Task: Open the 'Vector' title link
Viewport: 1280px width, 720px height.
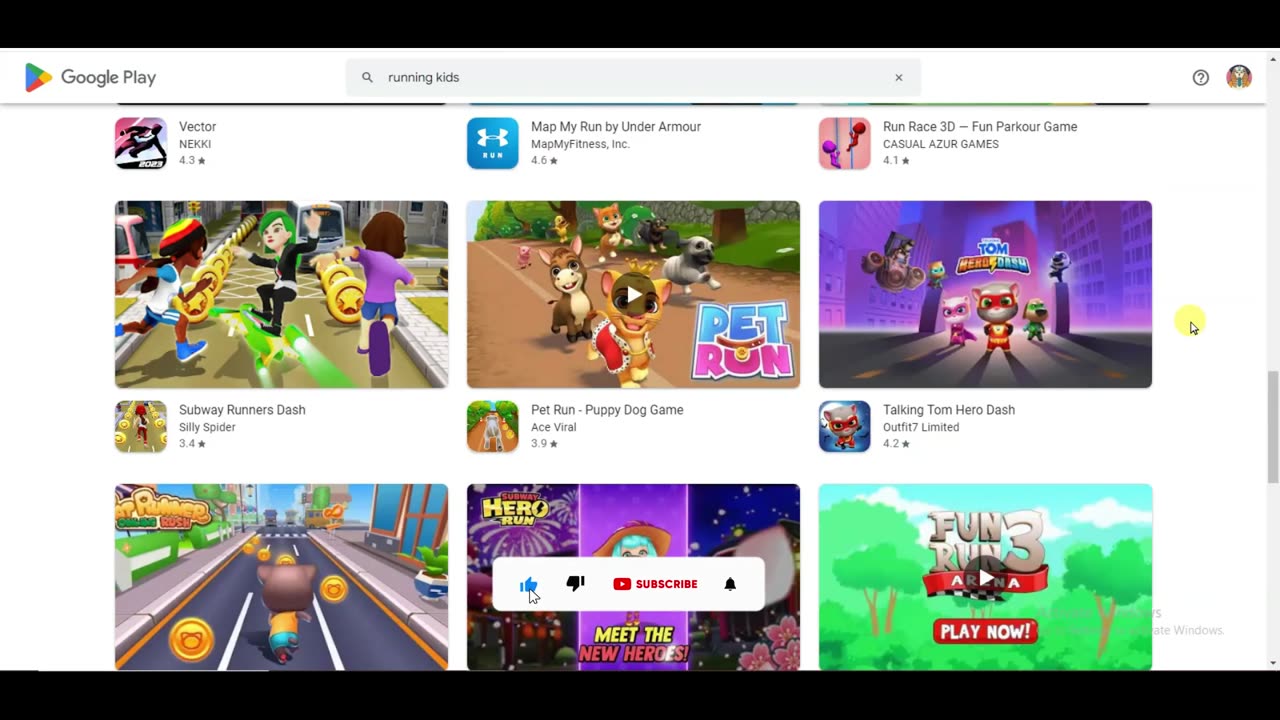Action: click(x=197, y=127)
